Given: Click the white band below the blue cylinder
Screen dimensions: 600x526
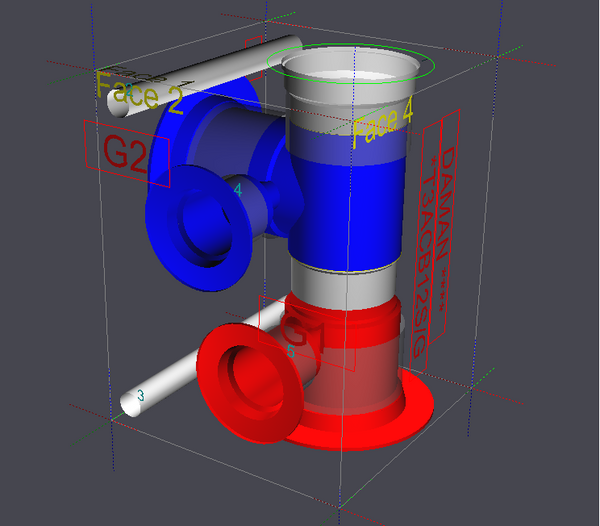Looking at the screenshot, I should (344, 287).
